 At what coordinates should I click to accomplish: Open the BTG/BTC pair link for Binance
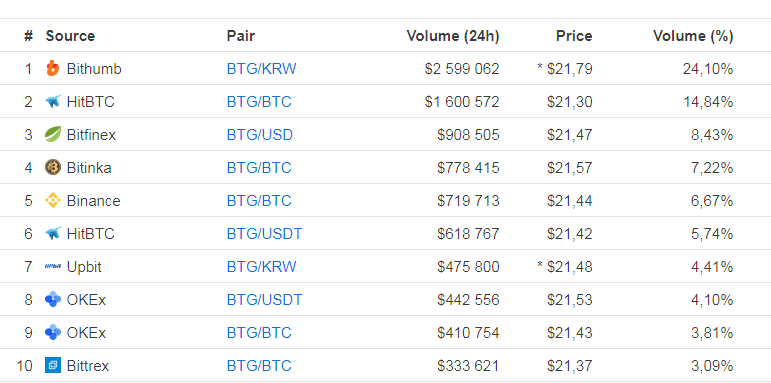tap(259, 201)
